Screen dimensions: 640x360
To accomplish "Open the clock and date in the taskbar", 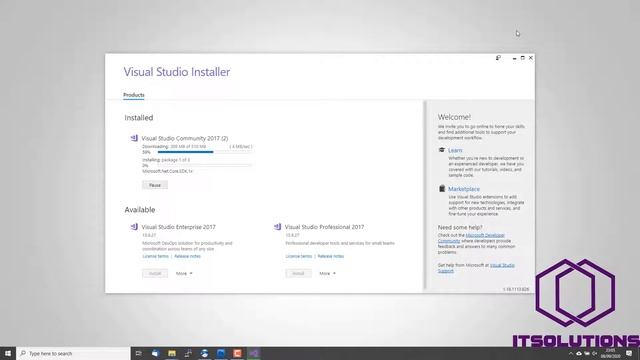I will (x=610, y=353).
